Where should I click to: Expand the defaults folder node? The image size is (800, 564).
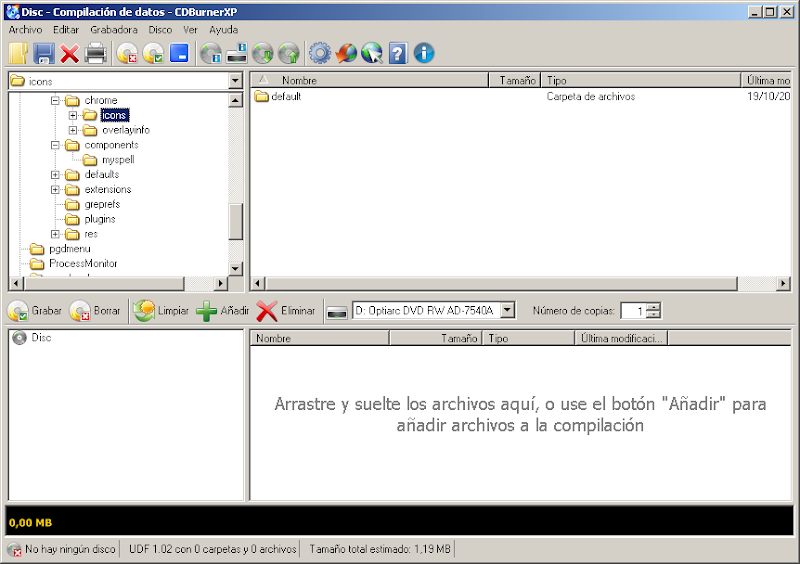pyautogui.click(x=55, y=175)
